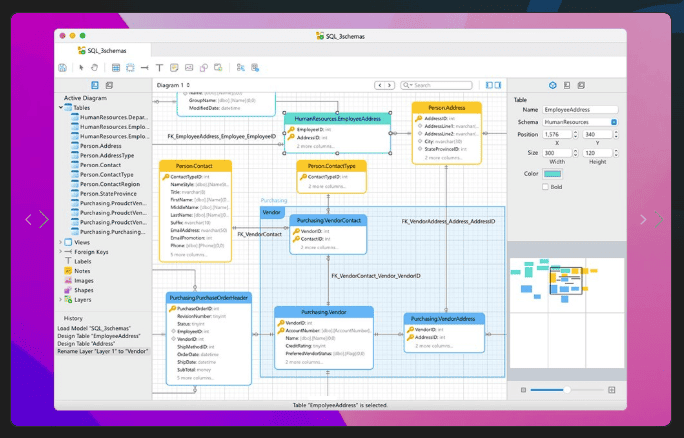Click the magnifier icon in Search field

(x=407, y=85)
